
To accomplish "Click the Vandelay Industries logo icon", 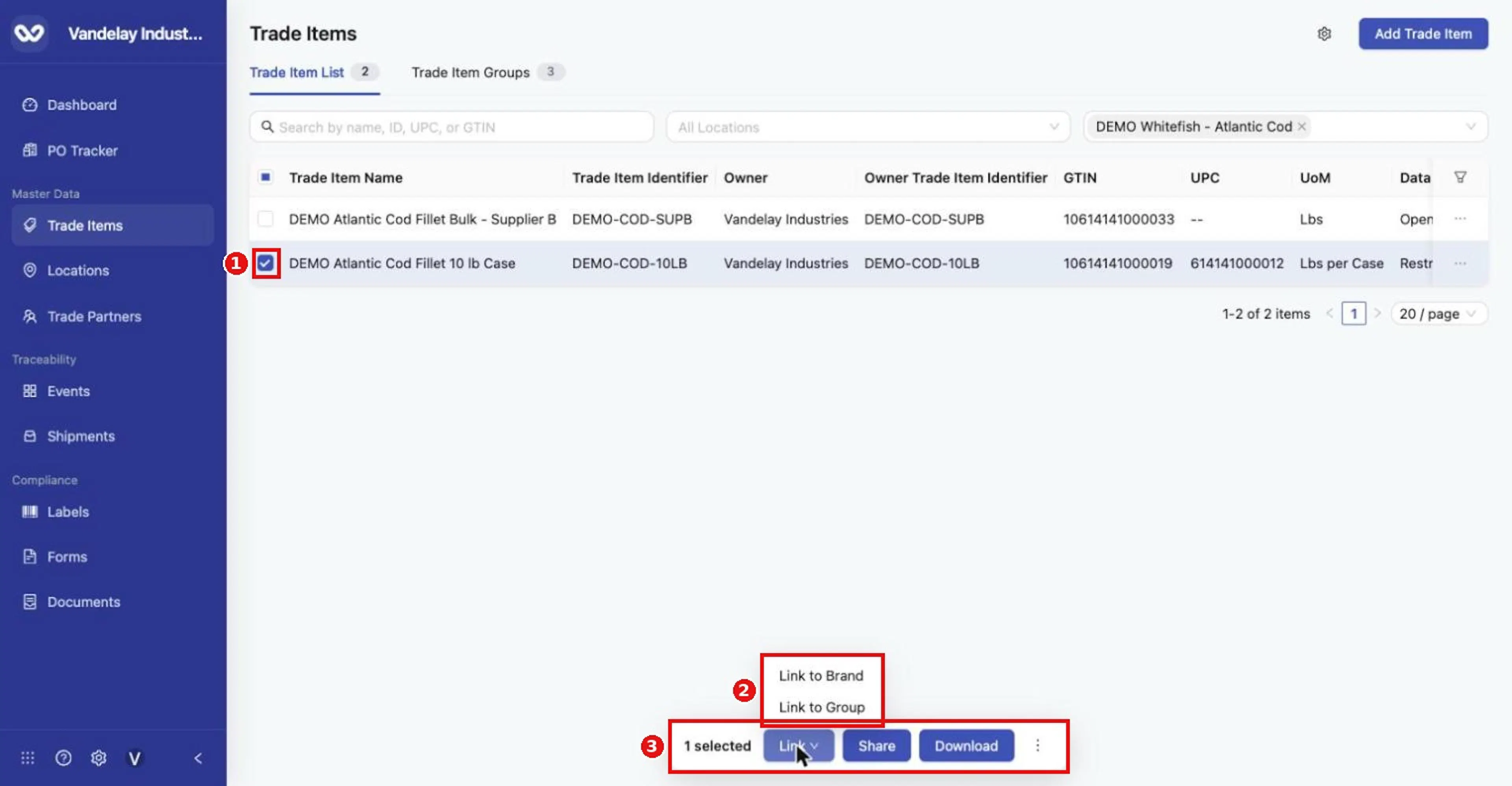I will (30, 33).
